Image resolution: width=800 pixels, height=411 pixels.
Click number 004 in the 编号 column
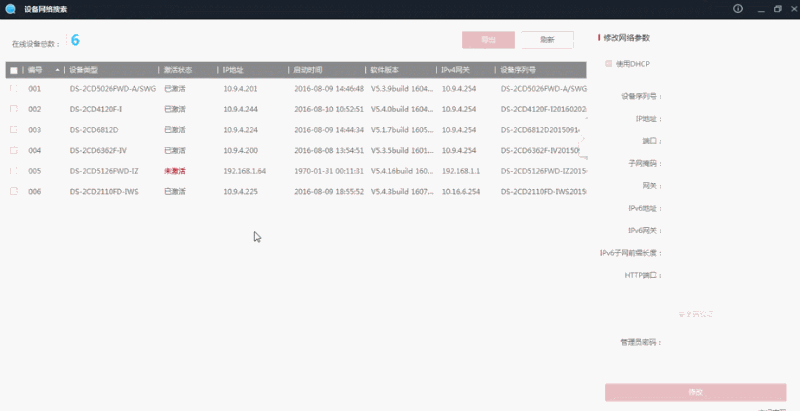pos(35,150)
